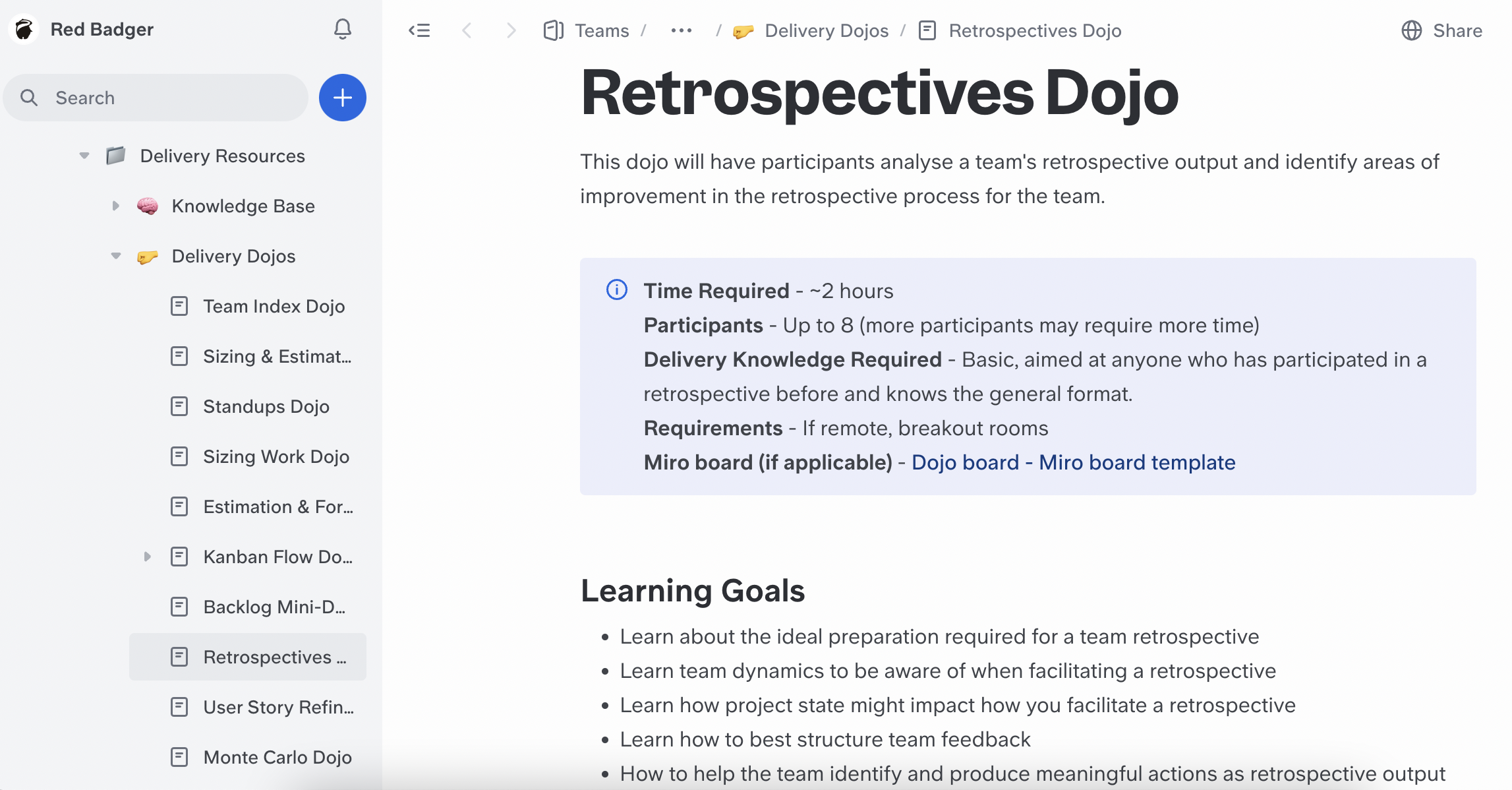Click the Backlog Mini-D... page icon

pos(179,607)
